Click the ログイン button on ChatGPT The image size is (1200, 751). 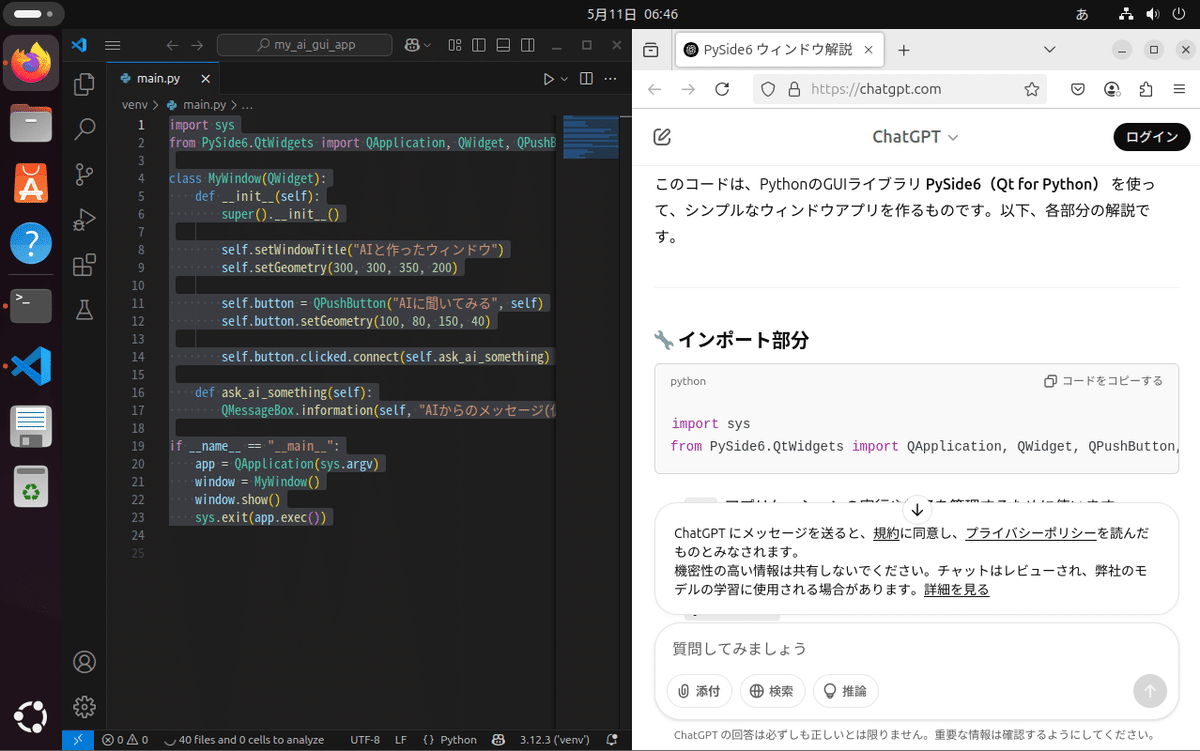click(x=1151, y=137)
